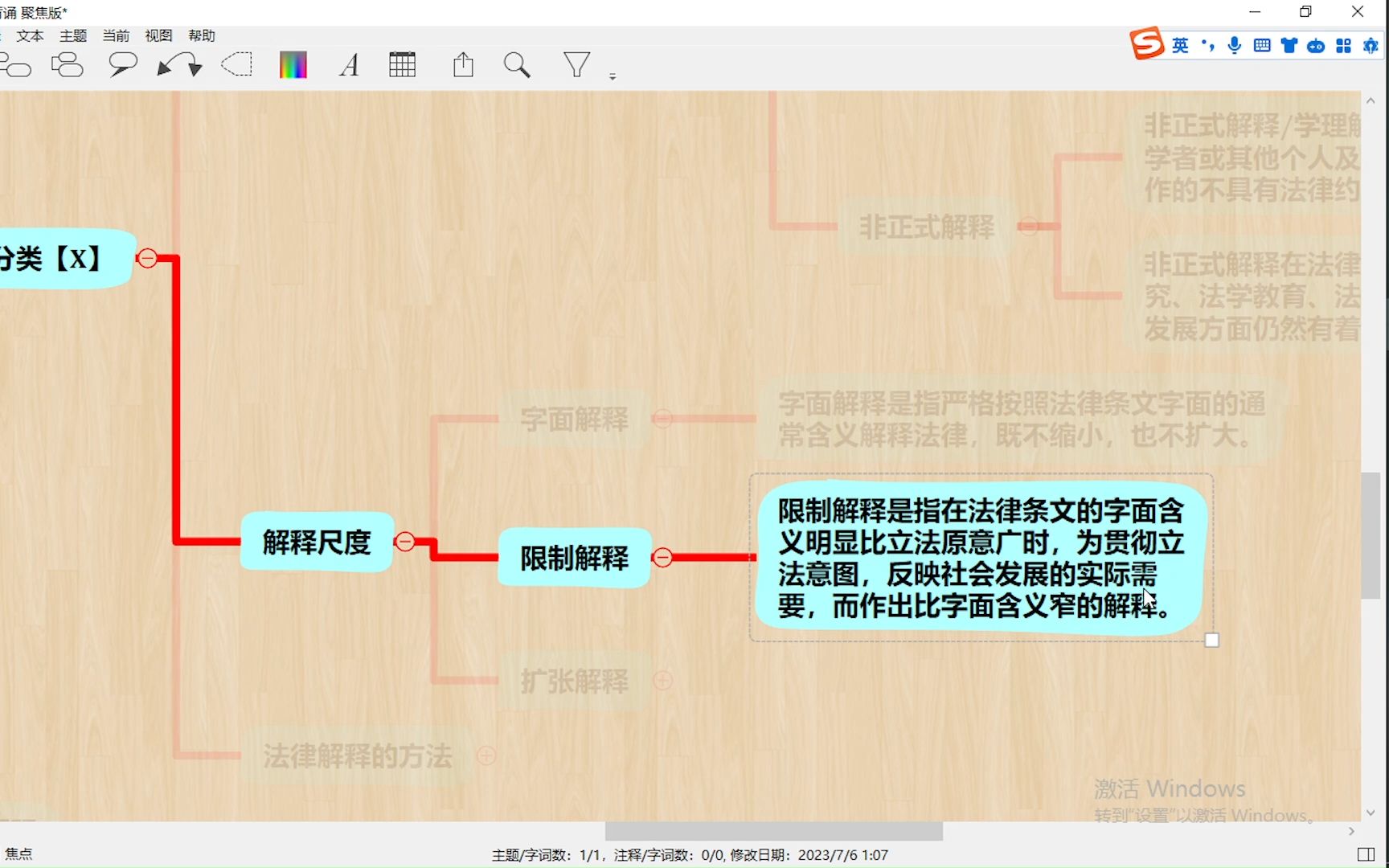Toggle Sogou punctuation mode
Image resolution: width=1389 pixels, height=868 pixels.
tap(1206, 46)
